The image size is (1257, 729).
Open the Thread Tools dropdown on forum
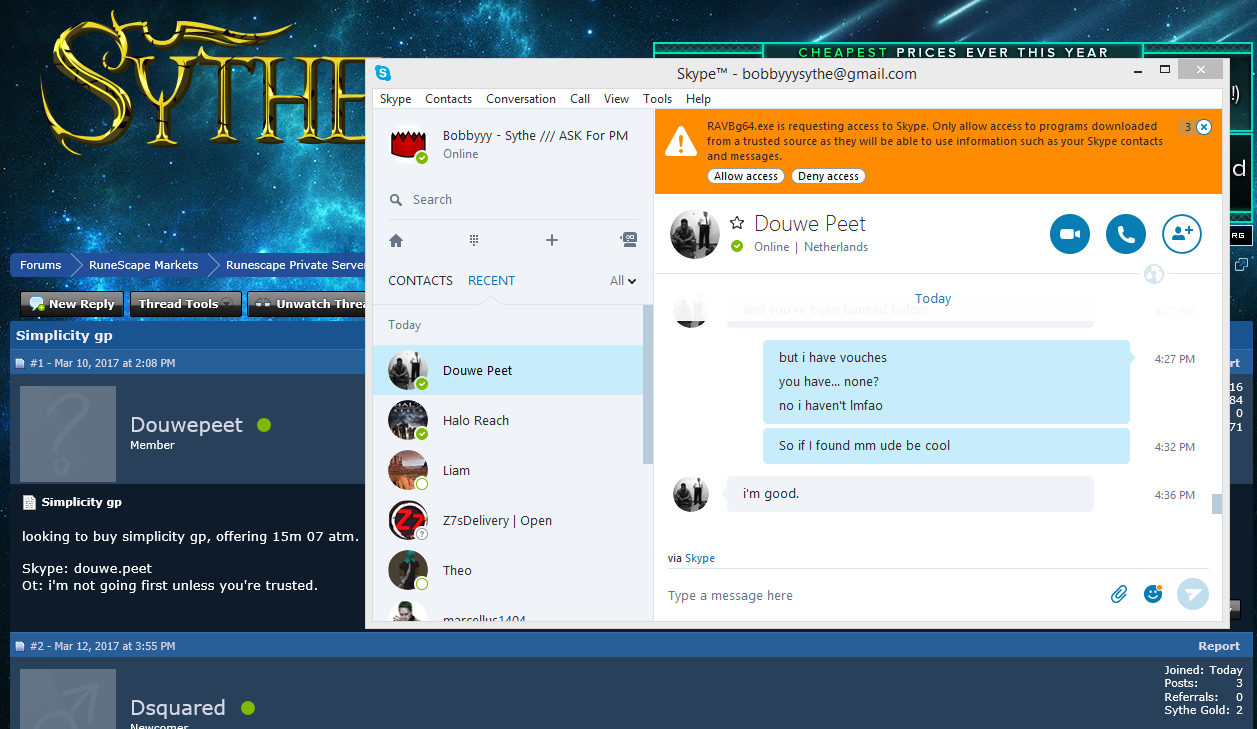coord(186,304)
